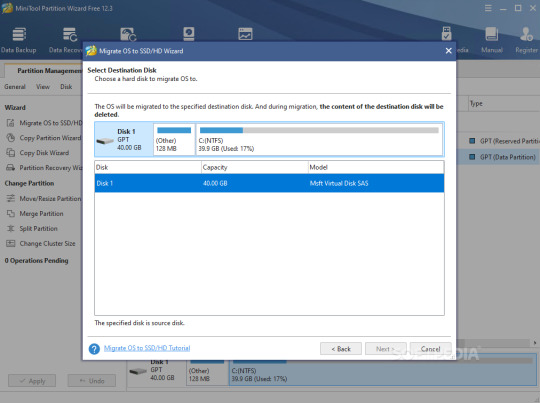Click the Undo button in the main window

92,381
